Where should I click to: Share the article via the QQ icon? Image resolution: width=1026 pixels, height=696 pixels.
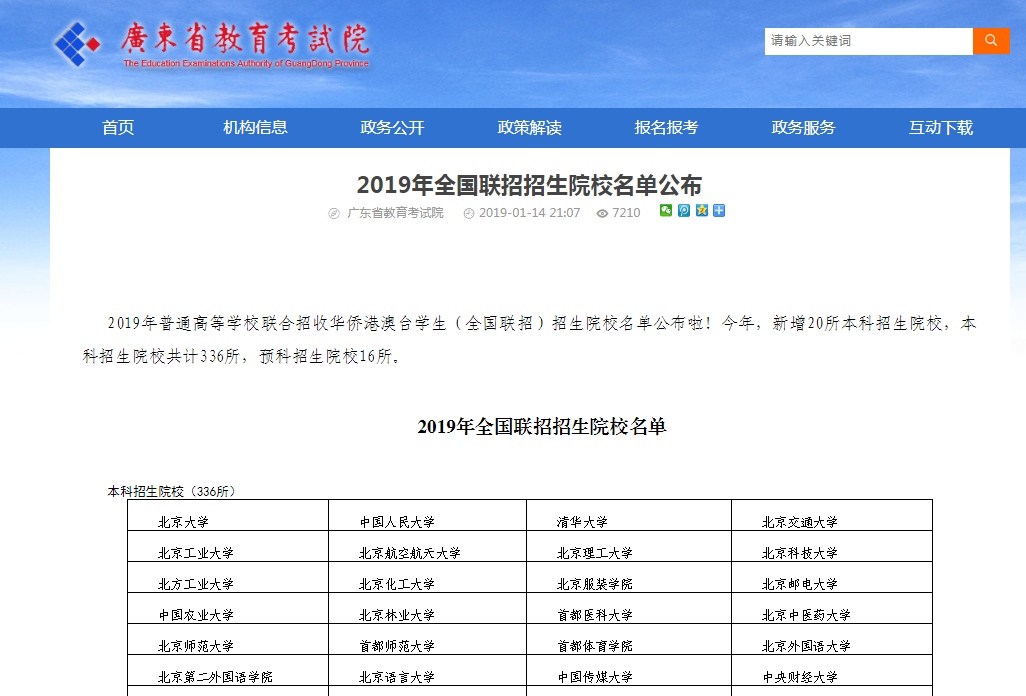click(684, 211)
